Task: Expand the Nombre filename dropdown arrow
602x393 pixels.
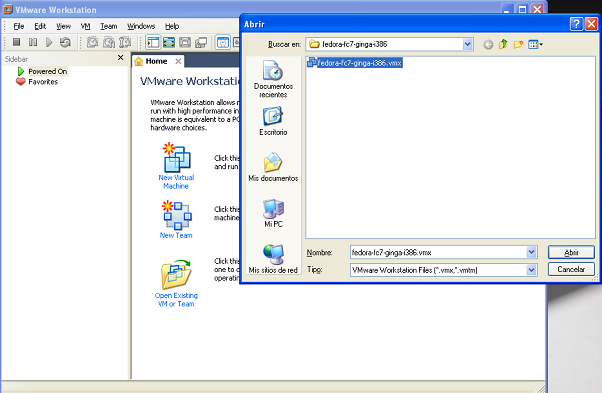Action: pos(531,252)
